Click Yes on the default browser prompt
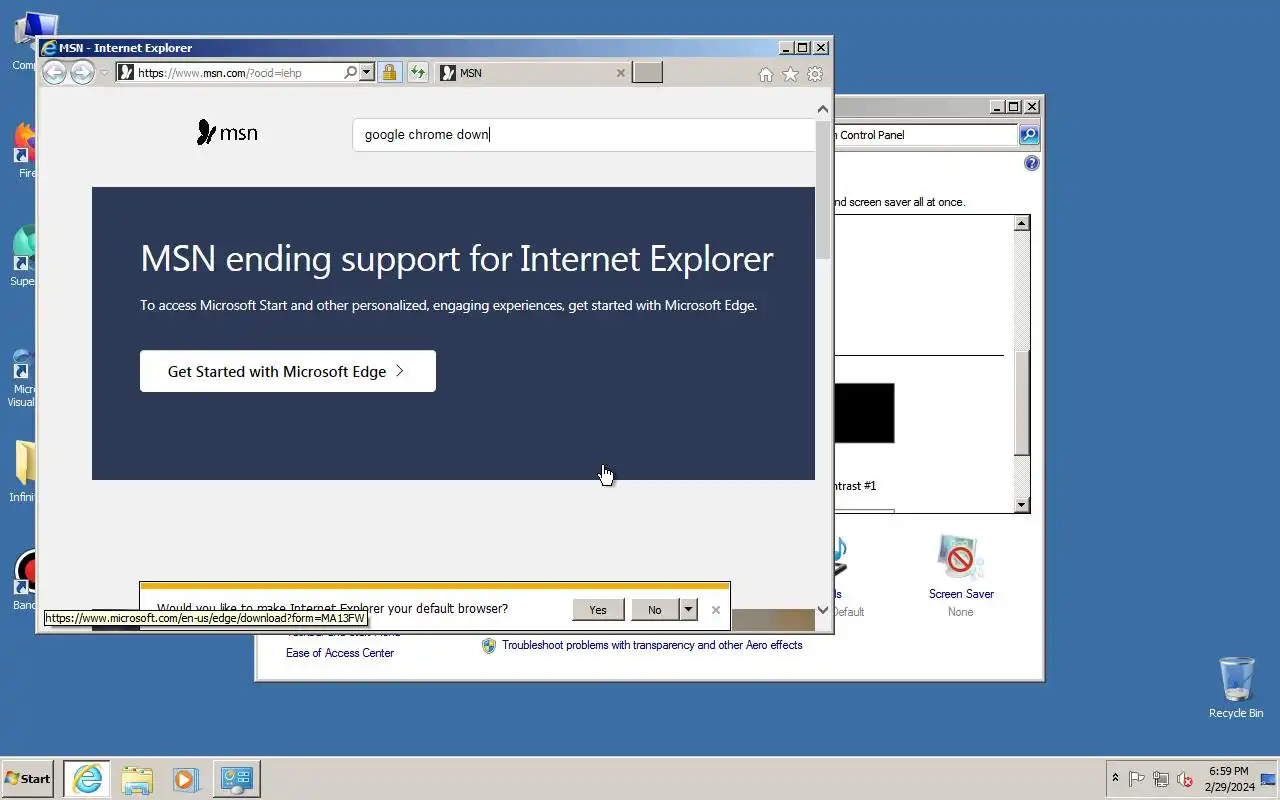 coord(598,609)
